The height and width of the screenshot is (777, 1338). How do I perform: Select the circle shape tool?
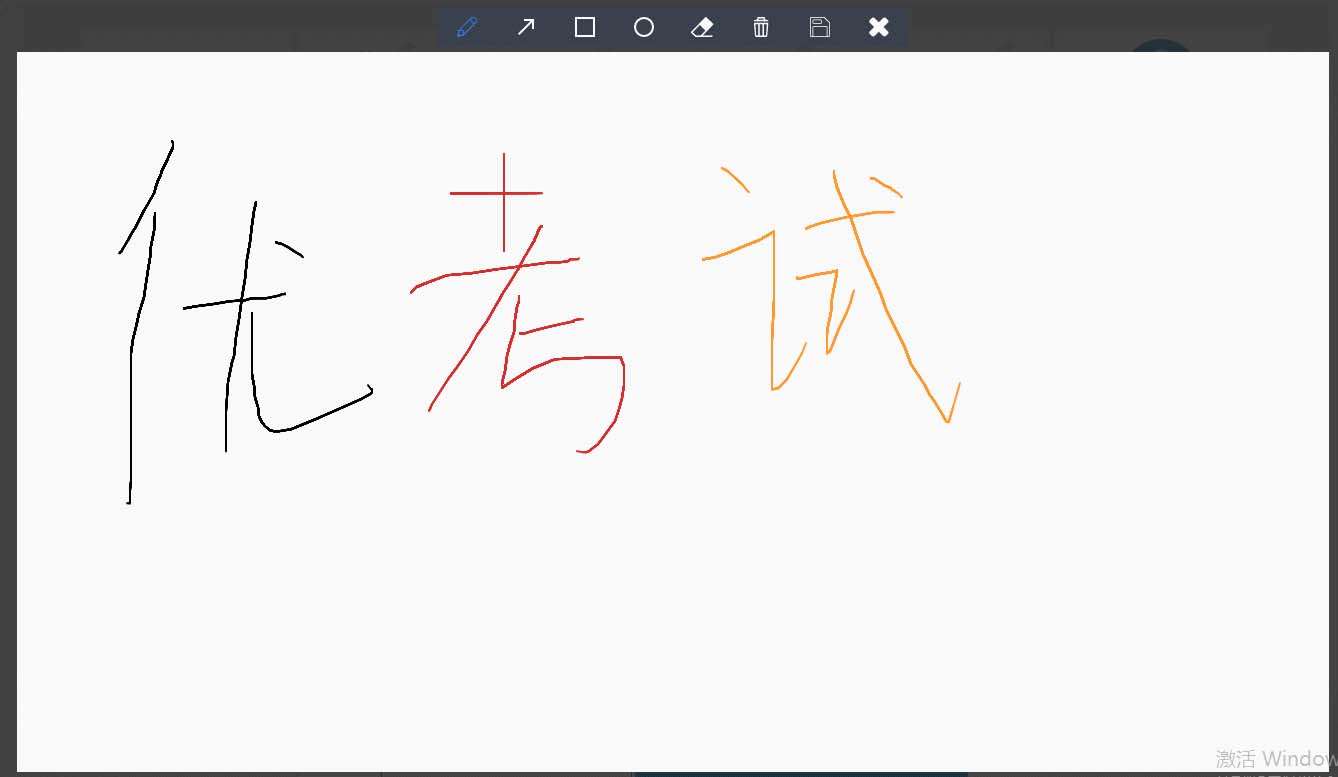click(643, 27)
